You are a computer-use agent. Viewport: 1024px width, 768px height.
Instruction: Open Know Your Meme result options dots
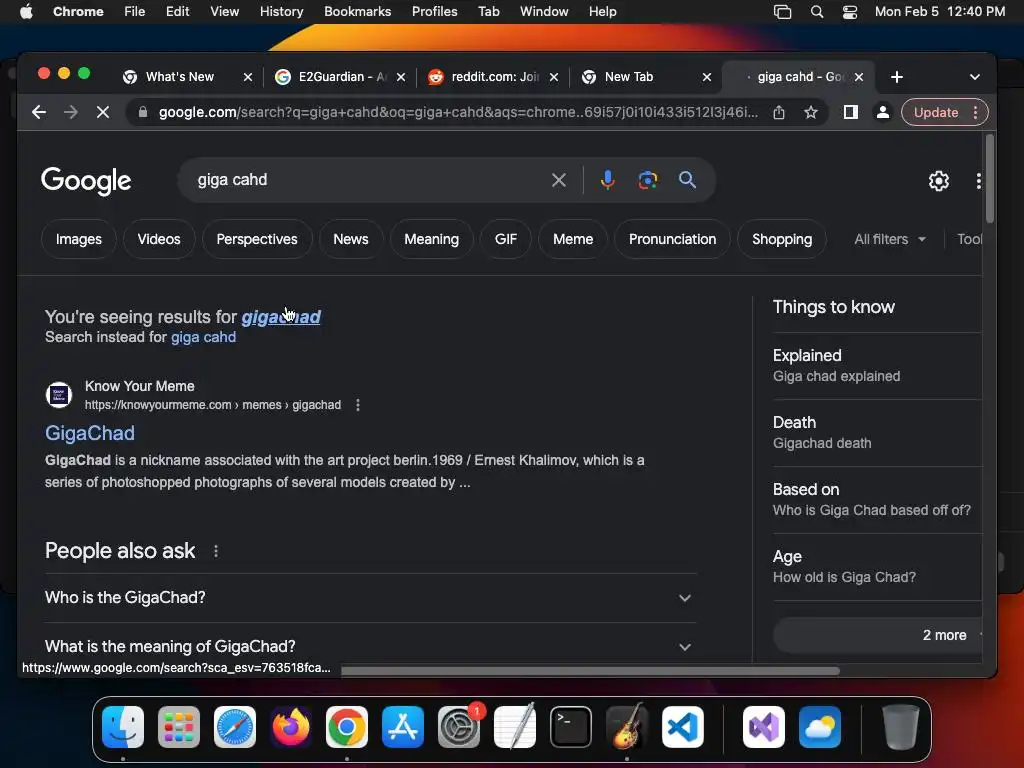click(357, 406)
